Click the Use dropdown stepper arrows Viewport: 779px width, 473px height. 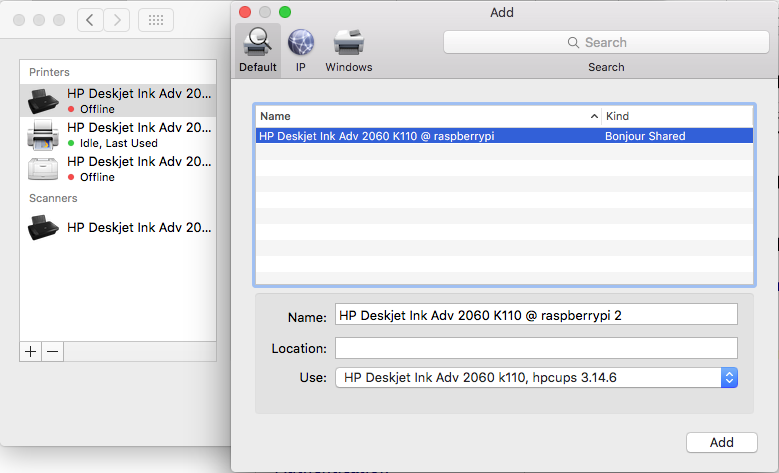coord(729,378)
